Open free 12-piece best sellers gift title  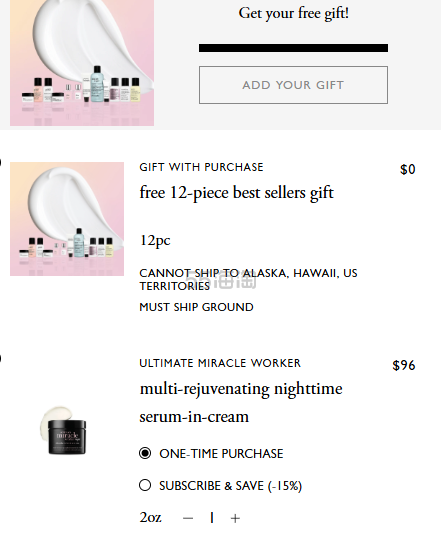coord(236,193)
